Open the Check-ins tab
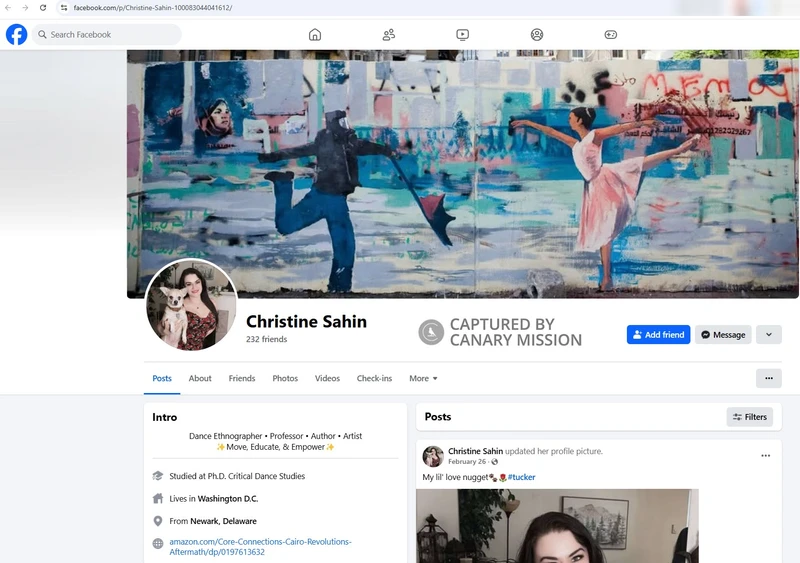This screenshot has width=800, height=563. click(x=374, y=379)
